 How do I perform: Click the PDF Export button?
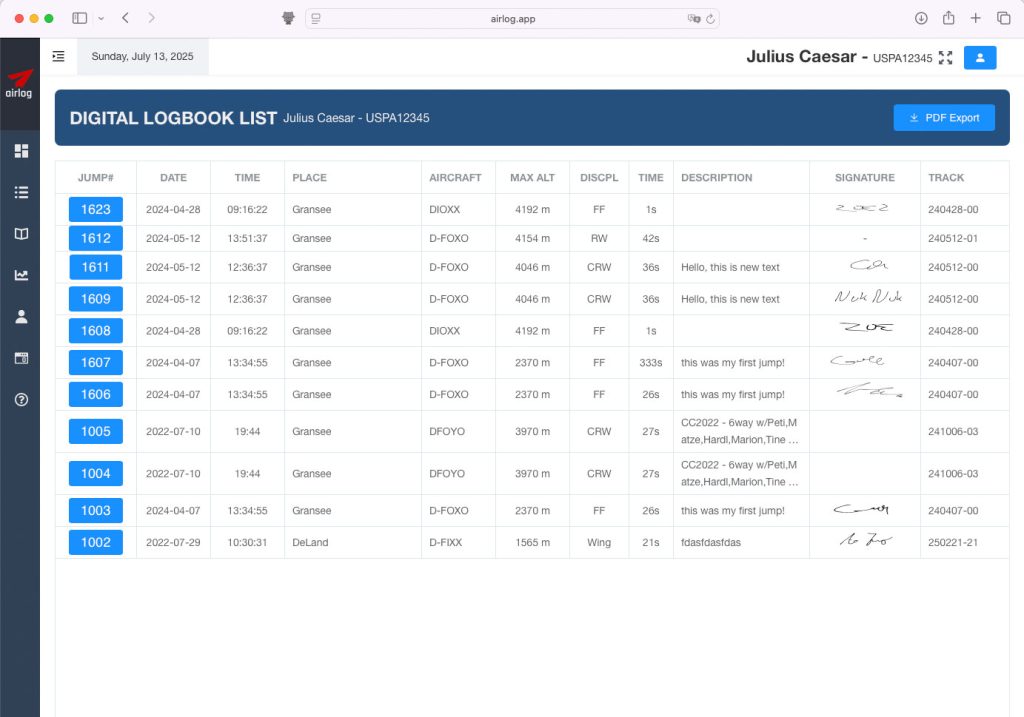tap(944, 118)
